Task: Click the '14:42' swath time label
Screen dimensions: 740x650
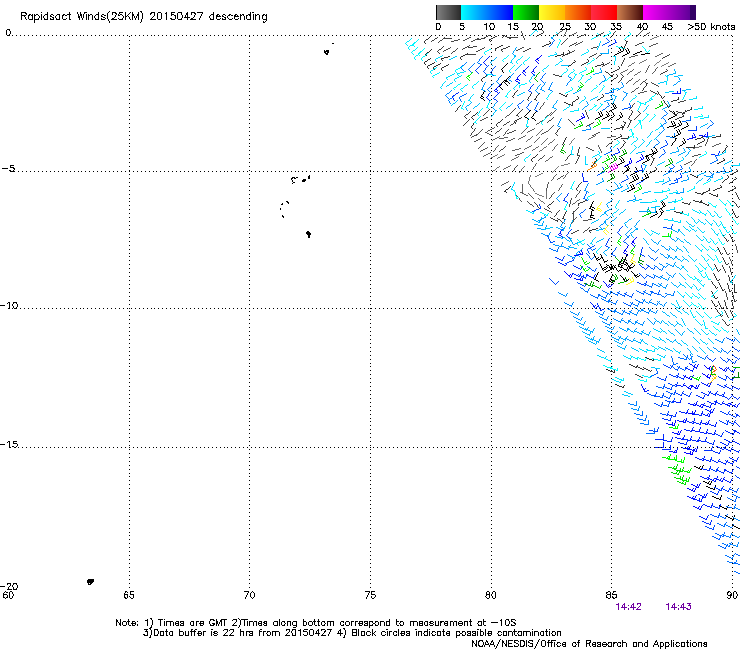Action: point(628,607)
